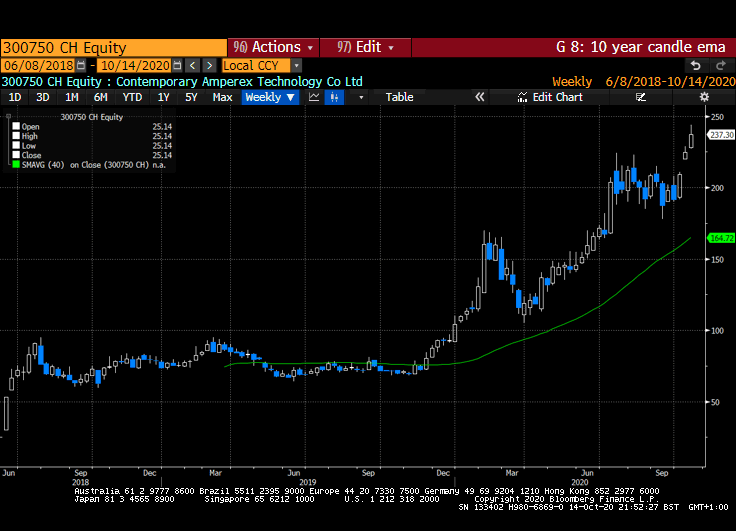
Task: Open the end date calendar picker
Action: [177, 65]
